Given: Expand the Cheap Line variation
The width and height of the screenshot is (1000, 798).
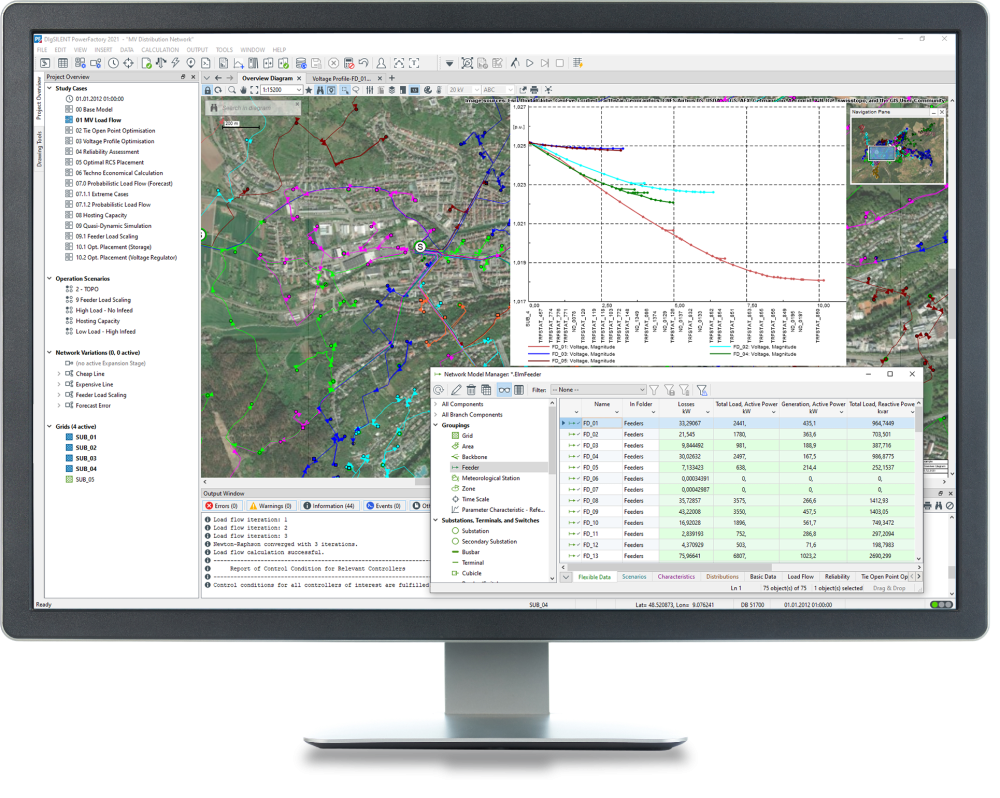Looking at the screenshot, I should tap(59, 374).
